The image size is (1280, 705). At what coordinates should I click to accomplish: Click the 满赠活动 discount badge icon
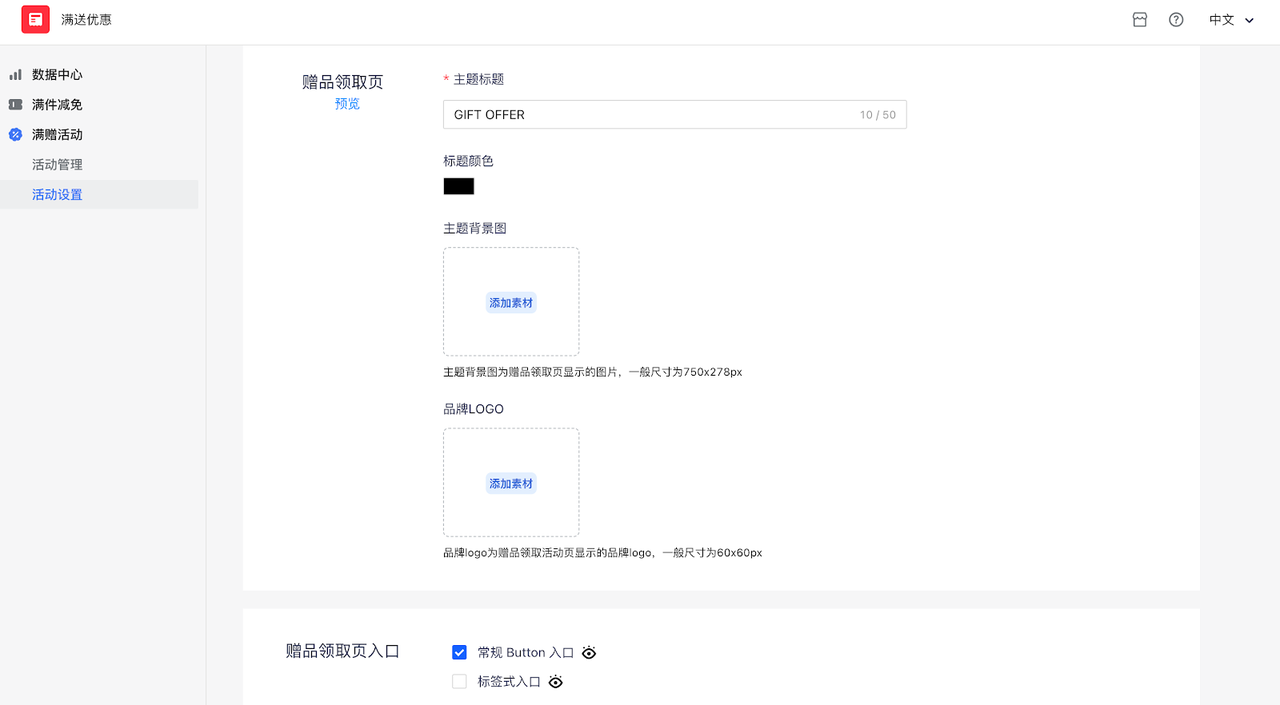[15, 134]
